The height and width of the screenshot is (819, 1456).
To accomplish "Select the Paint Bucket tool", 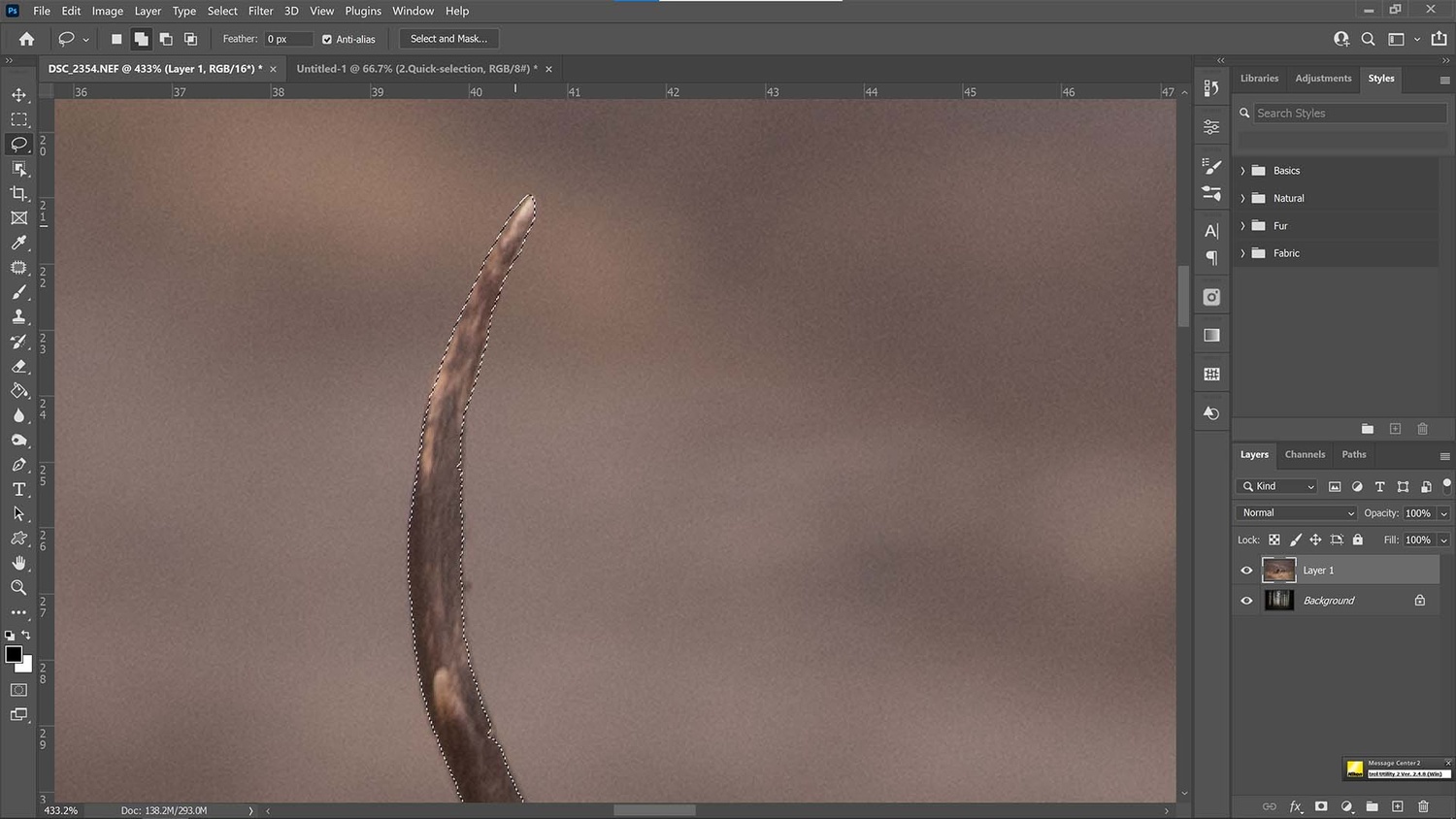I will tap(18, 391).
